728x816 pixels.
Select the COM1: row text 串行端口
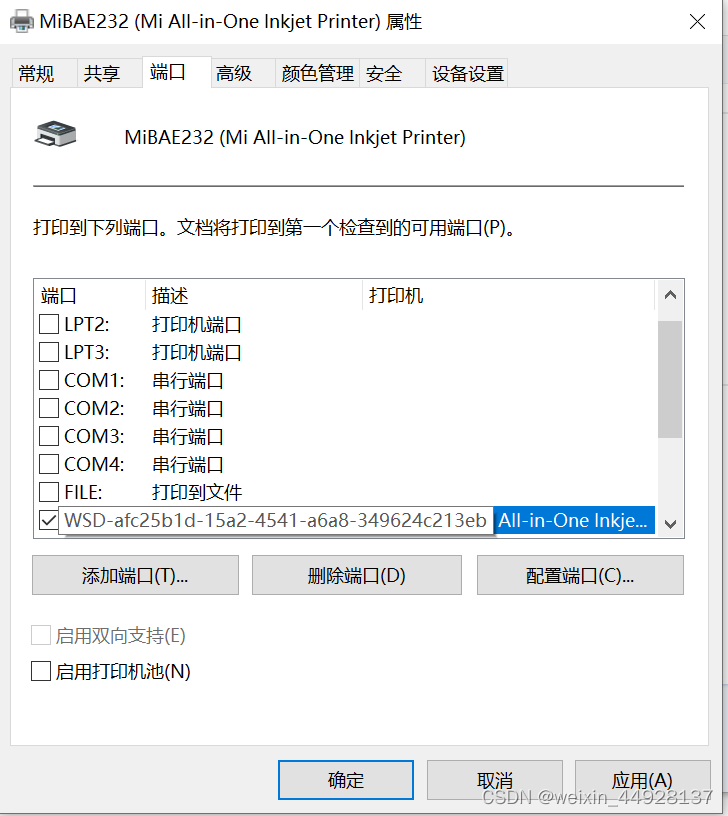188,380
